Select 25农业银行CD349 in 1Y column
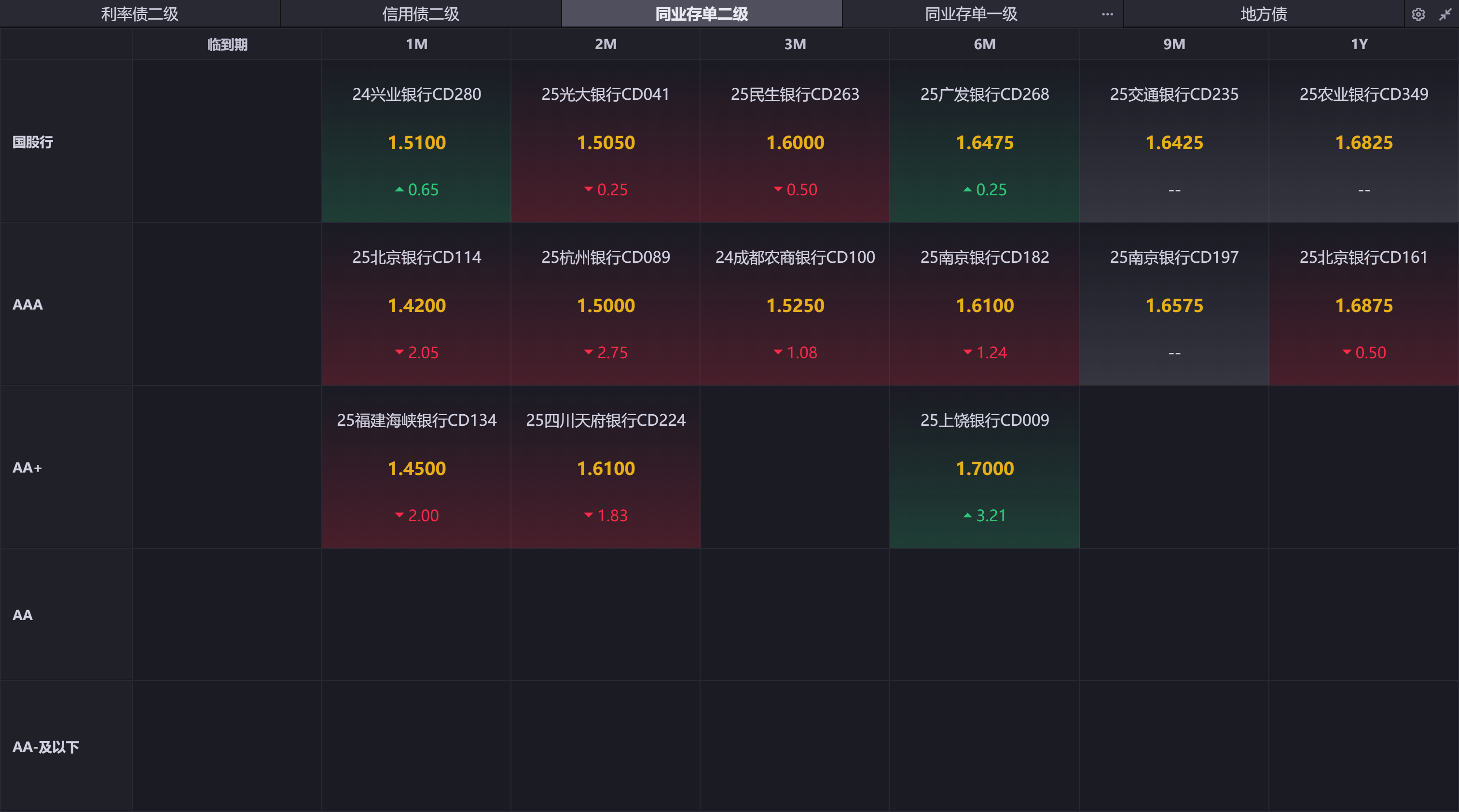Image resolution: width=1459 pixels, height=812 pixels. 1363,141
